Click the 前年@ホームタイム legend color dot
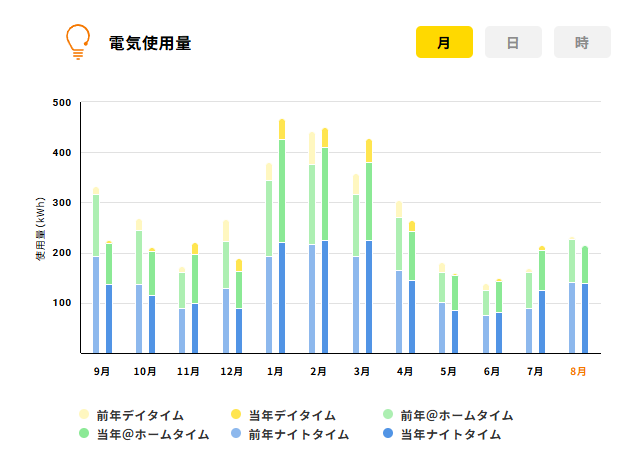 [x=388, y=414]
